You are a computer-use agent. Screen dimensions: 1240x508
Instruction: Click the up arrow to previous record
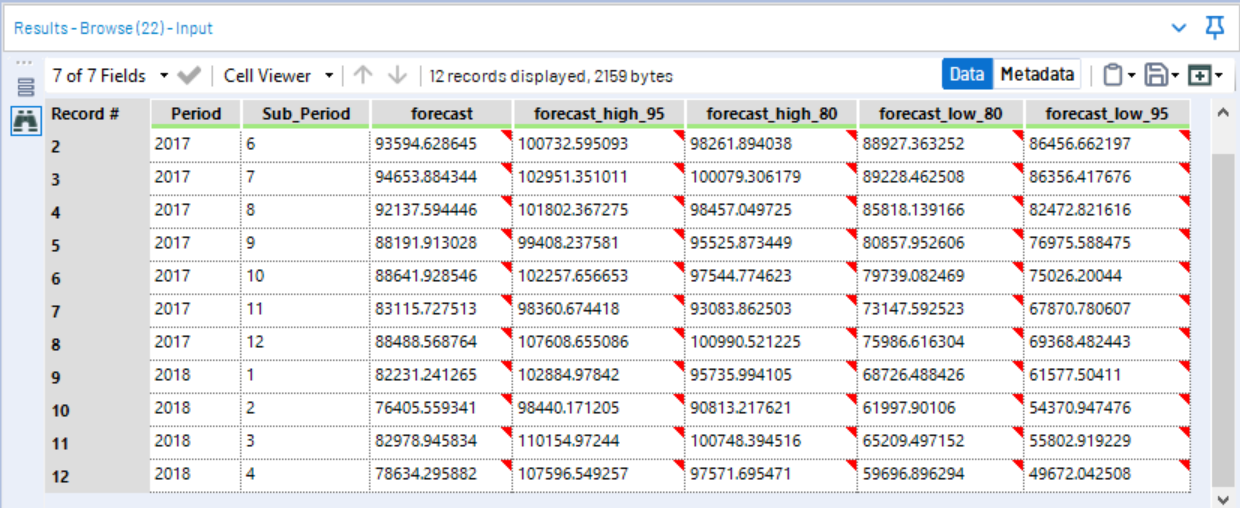pyautogui.click(x=364, y=75)
